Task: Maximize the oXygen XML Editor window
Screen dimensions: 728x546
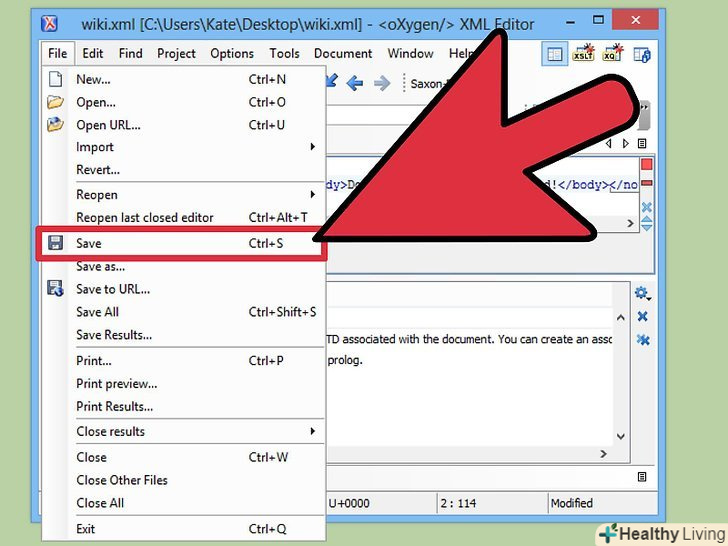Action: point(598,20)
